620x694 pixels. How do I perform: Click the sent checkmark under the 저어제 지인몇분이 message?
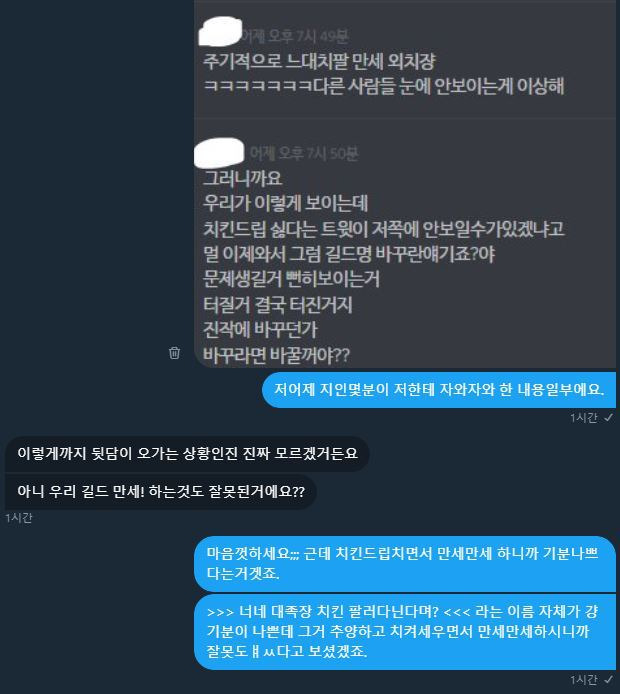tap(609, 417)
